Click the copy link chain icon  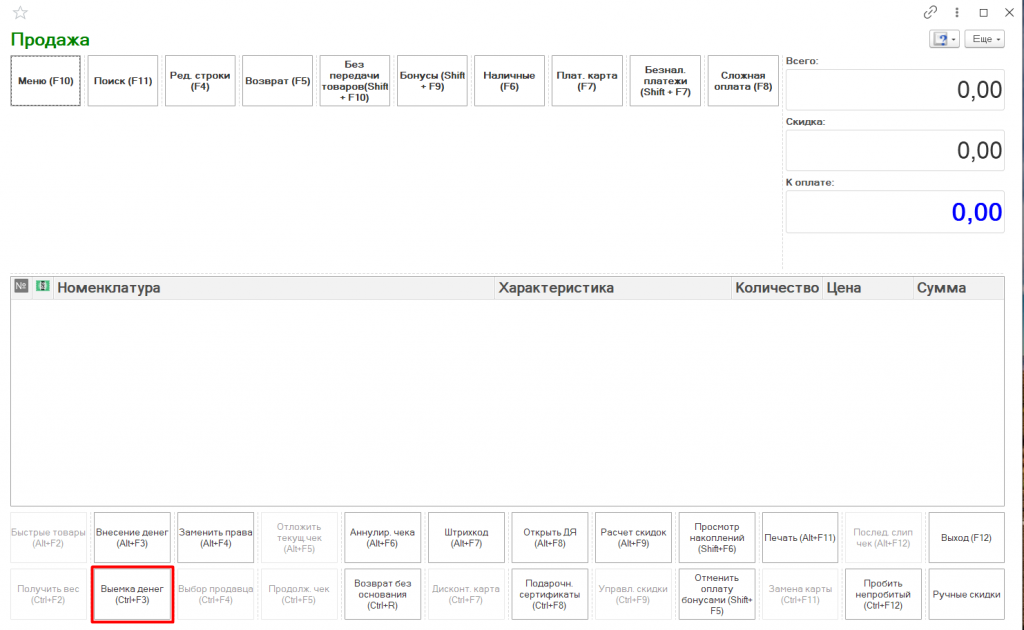(931, 12)
